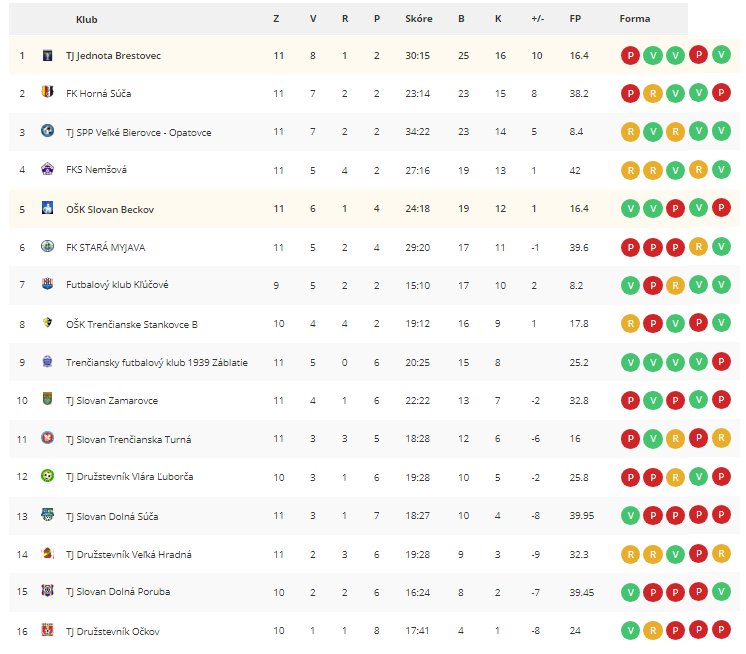Open OŠK Trenčianske Stankovce B link
Screen dimensions: 746x654
click(x=132, y=324)
